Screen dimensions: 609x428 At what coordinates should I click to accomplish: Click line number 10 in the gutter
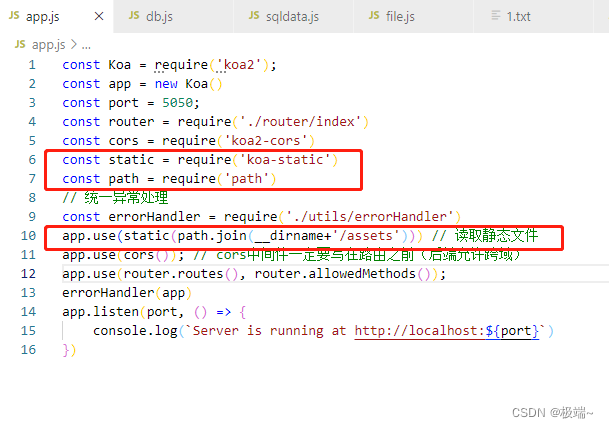[x=28, y=236]
